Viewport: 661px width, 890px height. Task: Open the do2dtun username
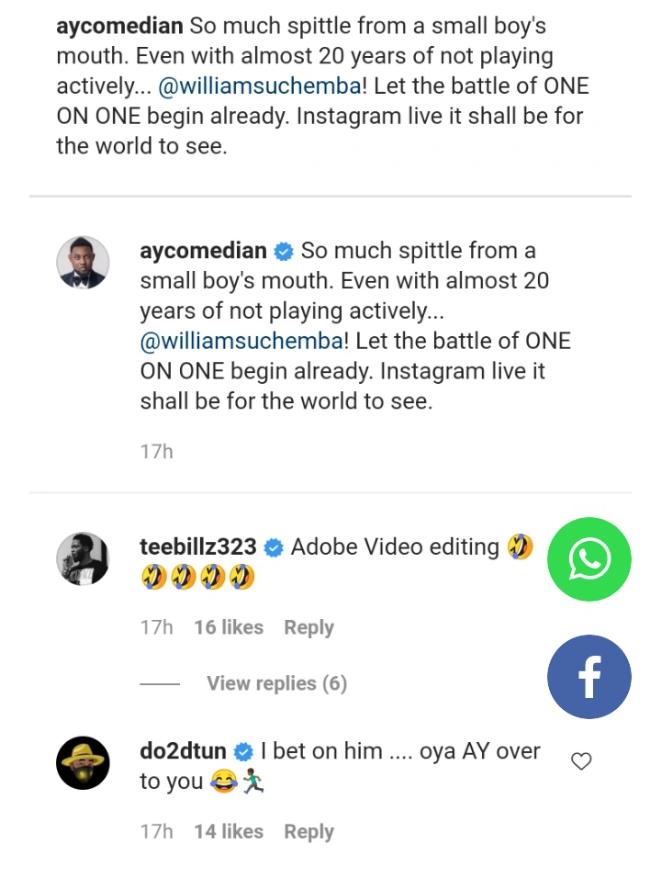(x=183, y=751)
